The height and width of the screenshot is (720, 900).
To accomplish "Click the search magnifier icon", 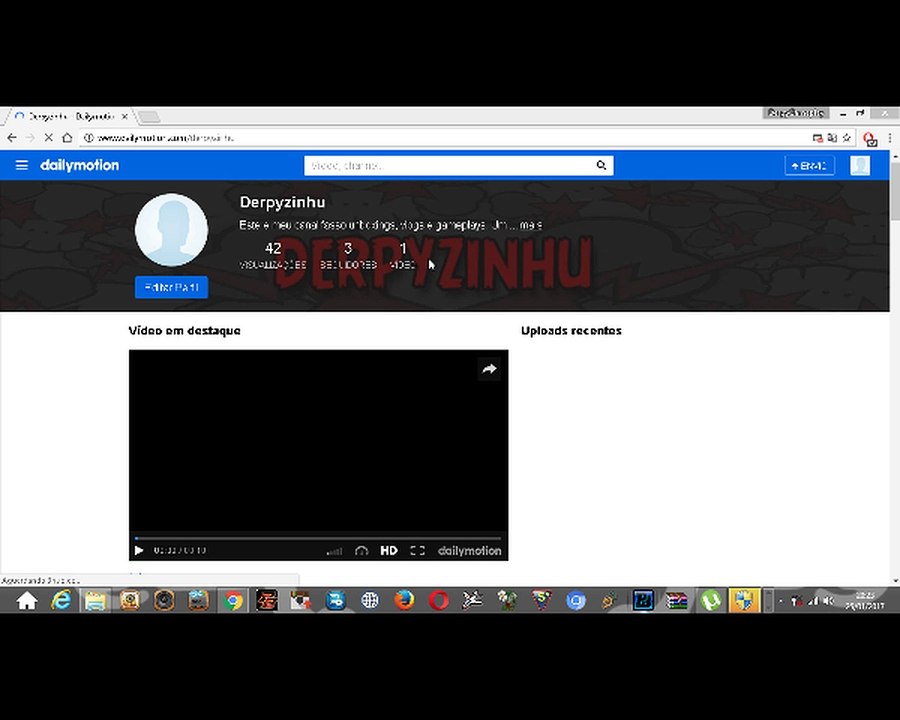I will 601,165.
